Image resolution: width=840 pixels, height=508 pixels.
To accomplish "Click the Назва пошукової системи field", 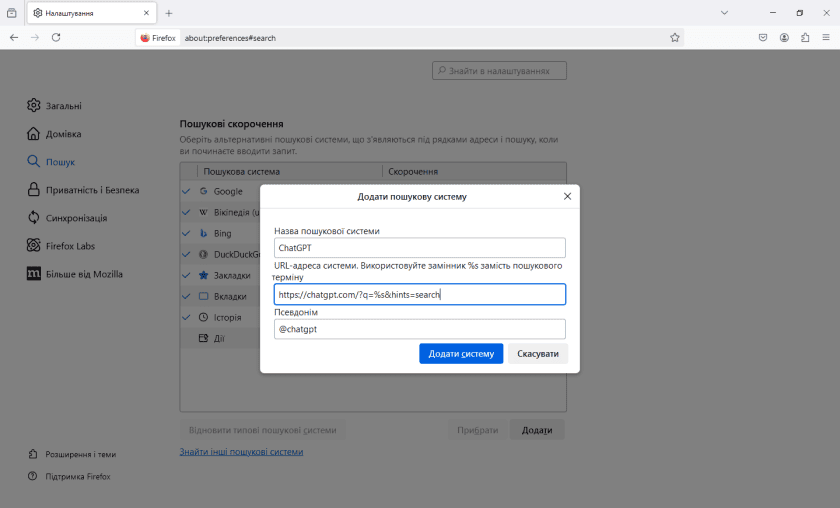I will coord(419,248).
